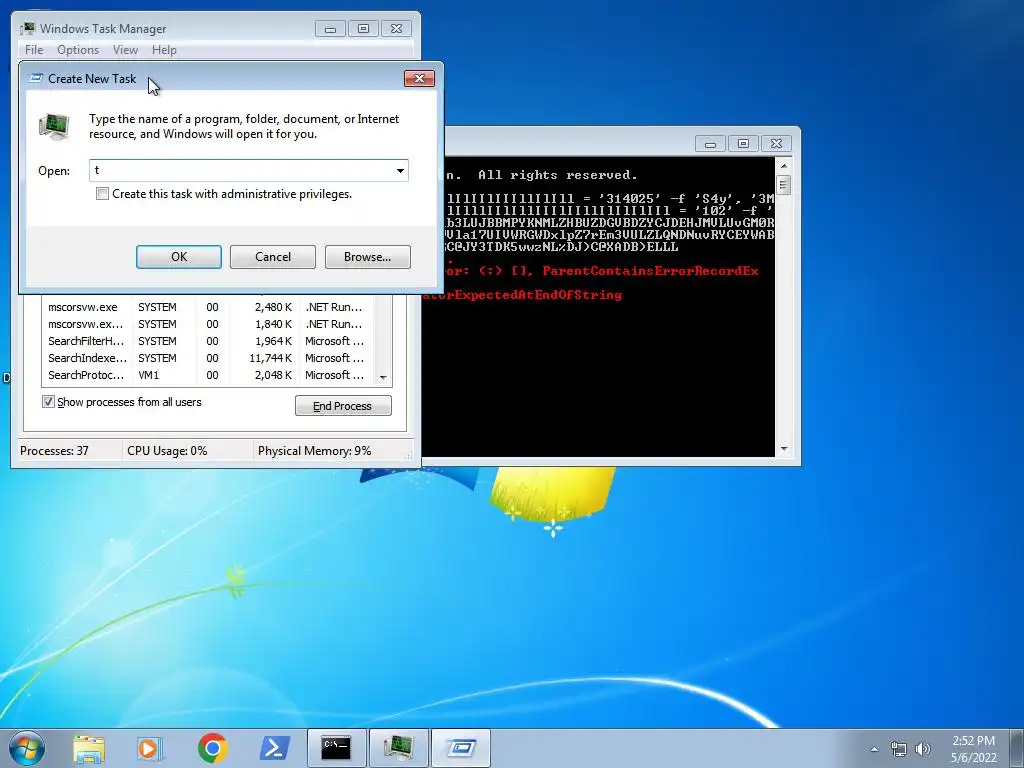Launch Windows Media Player from taskbar
This screenshot has height=768, width=1024.
click(x=150, y=748)
